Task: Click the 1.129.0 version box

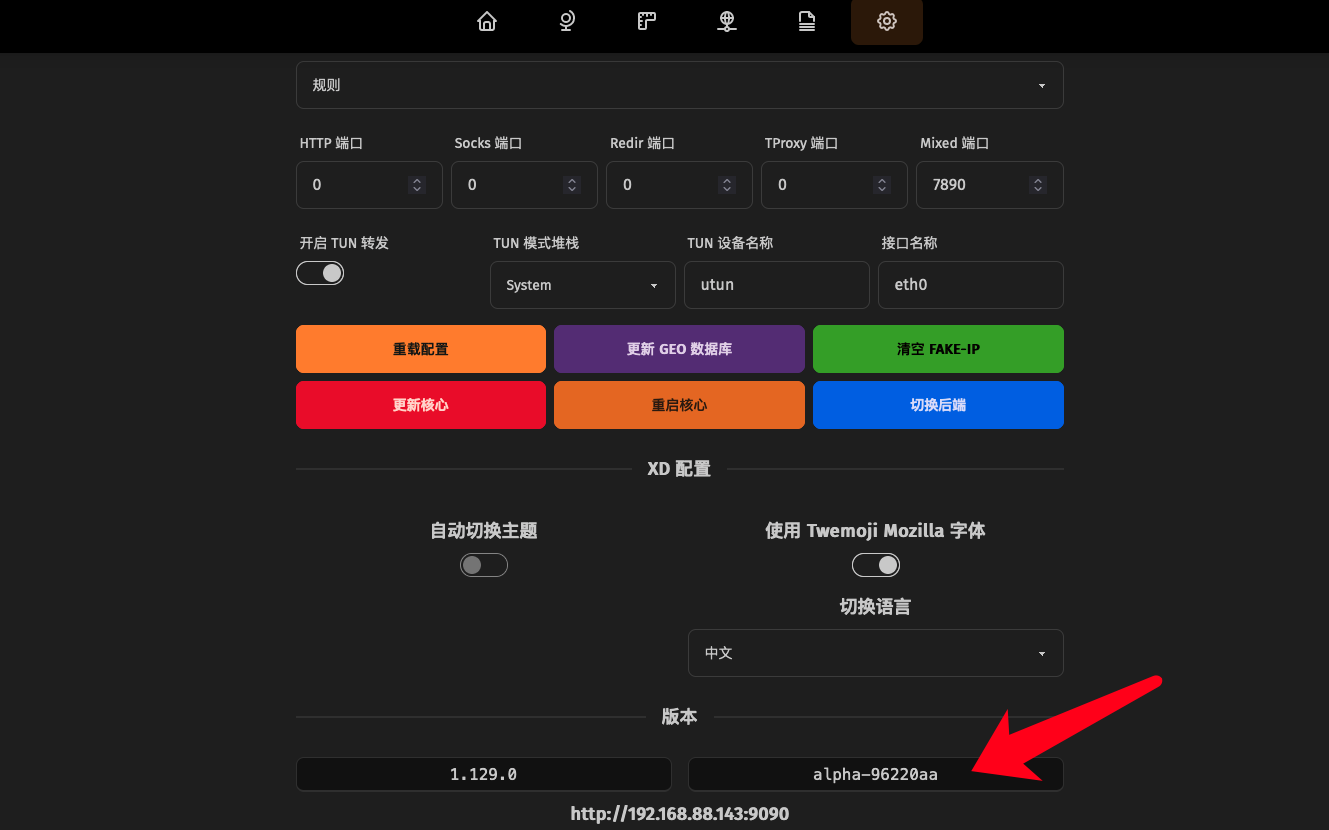Action: click(484, 774)
